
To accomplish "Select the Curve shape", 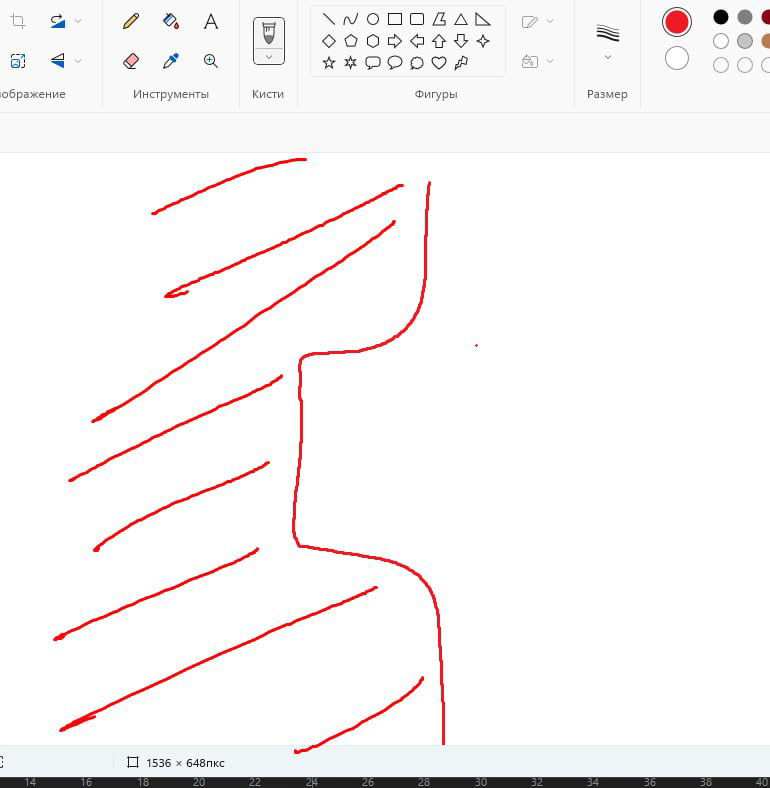I will point(350,19).
